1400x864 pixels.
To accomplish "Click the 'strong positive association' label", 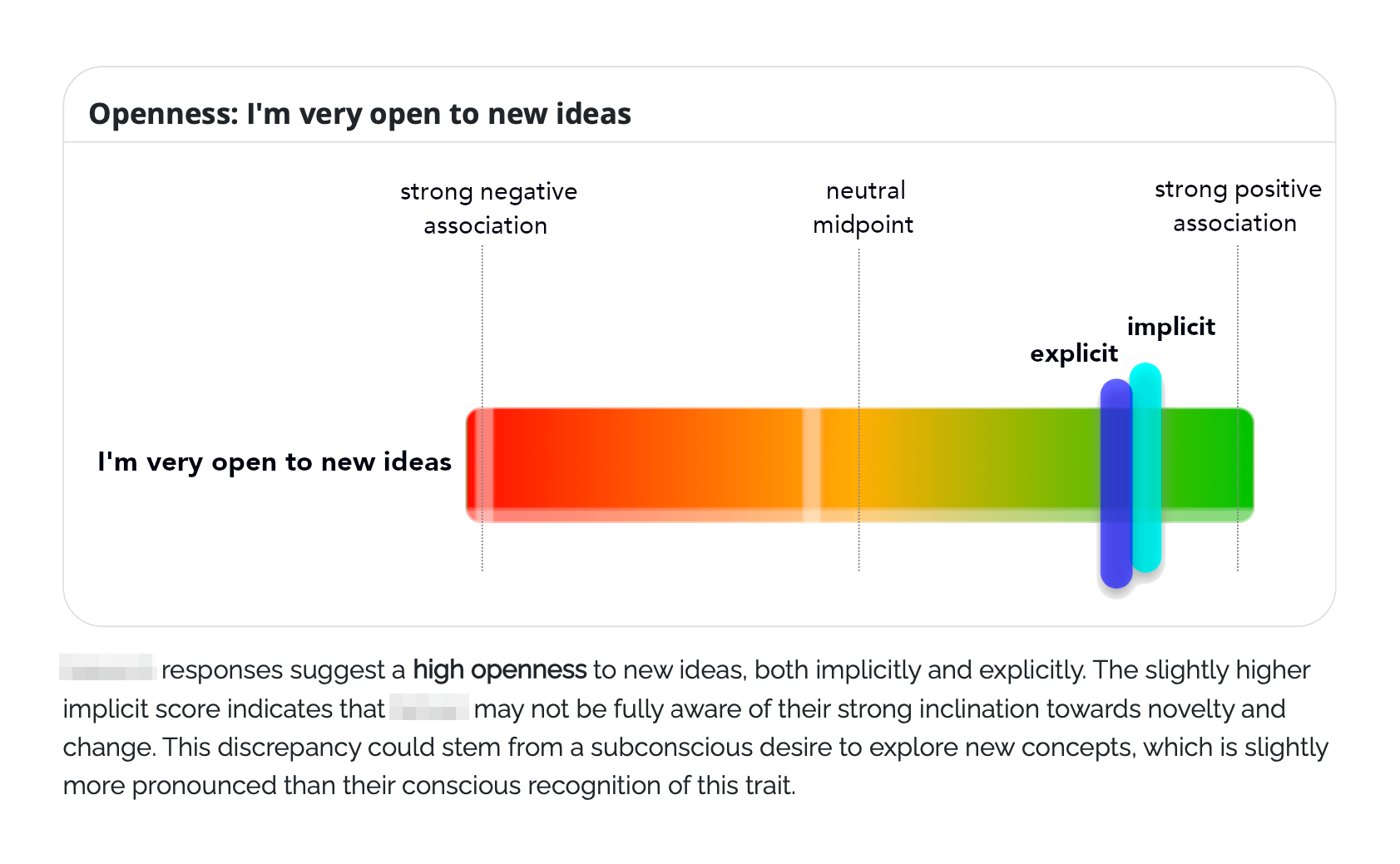I will (x=1237, y=206).
